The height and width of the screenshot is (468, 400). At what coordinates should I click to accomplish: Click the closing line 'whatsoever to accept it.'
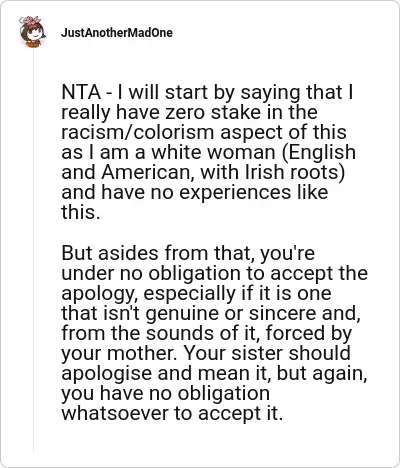[x=172, y=413]
